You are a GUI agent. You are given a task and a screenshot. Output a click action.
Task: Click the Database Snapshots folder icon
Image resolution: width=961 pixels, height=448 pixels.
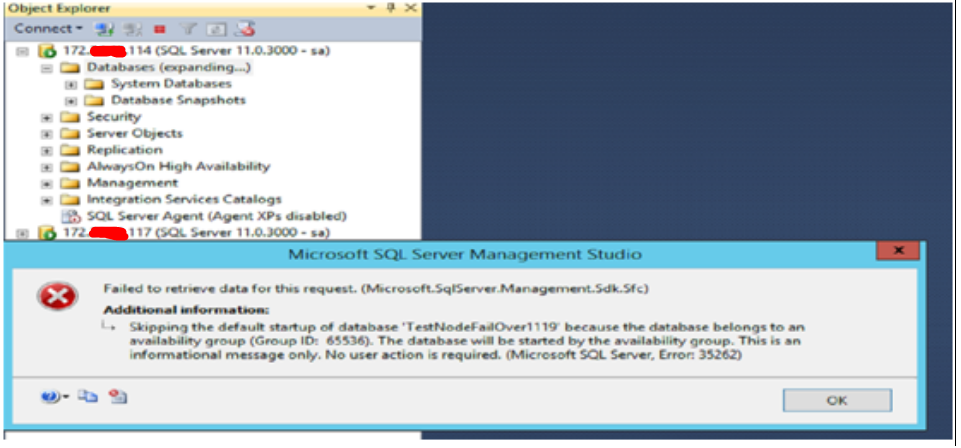(x=94, y=101)
